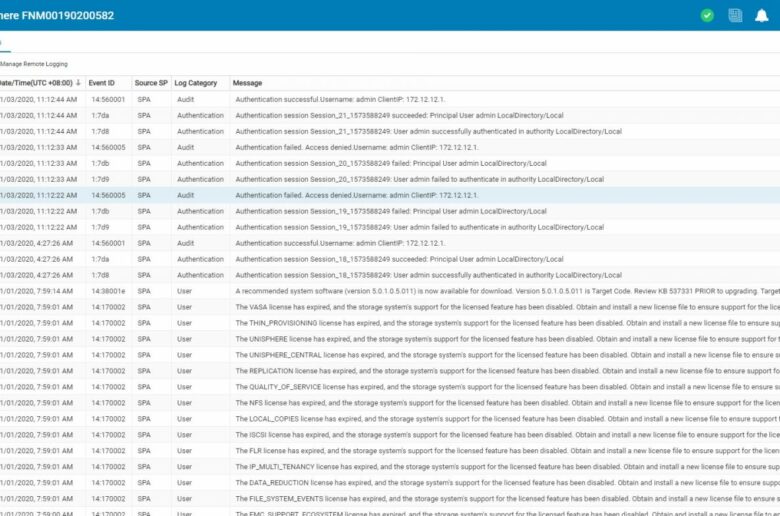Click the green system status checkmark icon
This screenshot has height=516, width=780.
click(707, 15)
